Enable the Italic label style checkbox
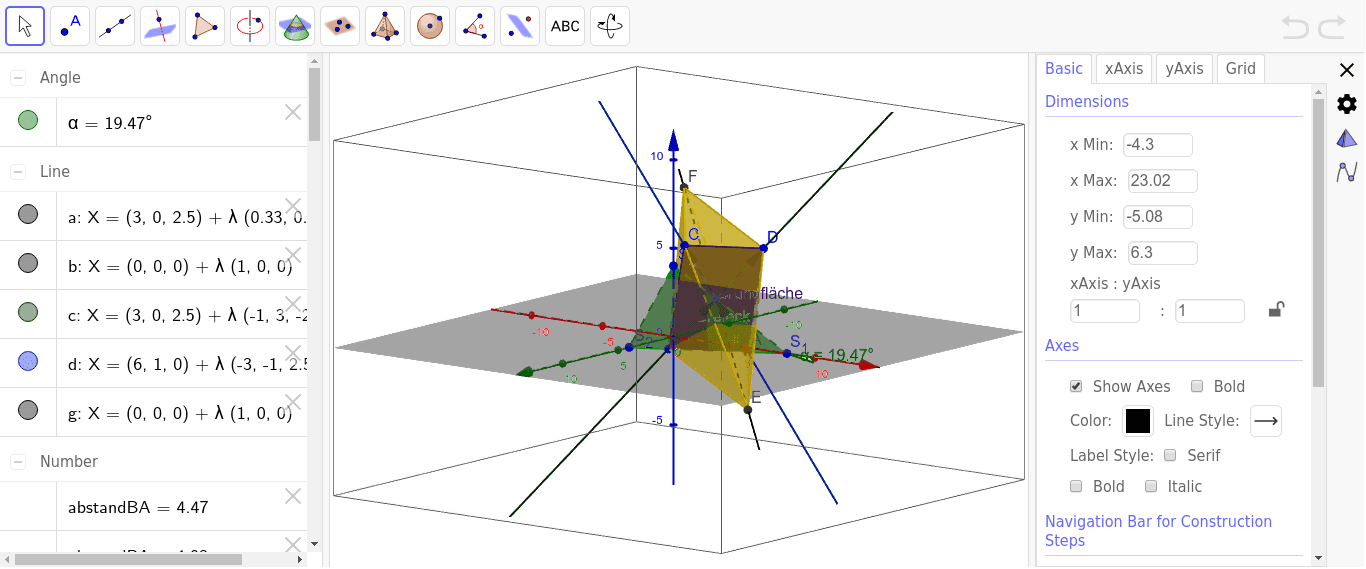 pyautogui.click(x=1151, y=486)
